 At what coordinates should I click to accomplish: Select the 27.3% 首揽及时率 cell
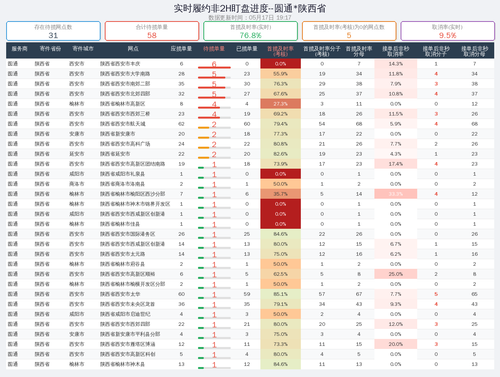(280, 104)
